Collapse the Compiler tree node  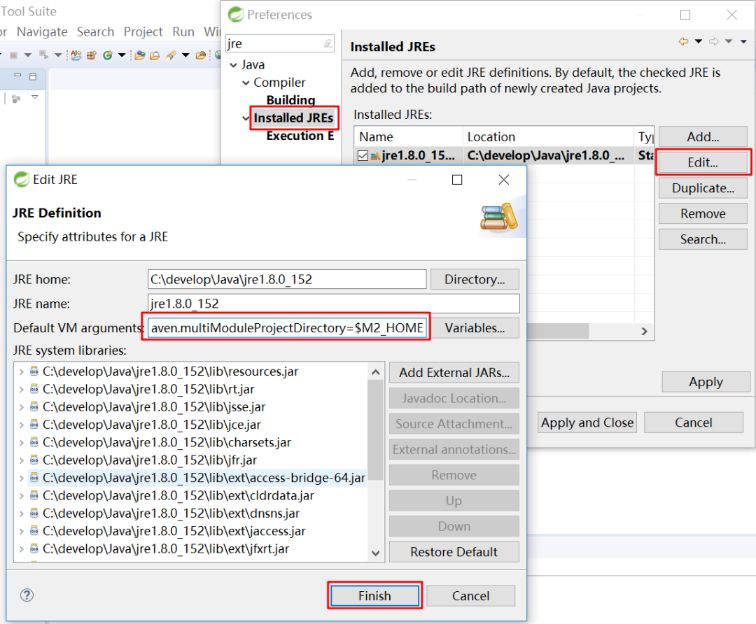(x=246, y=83)
